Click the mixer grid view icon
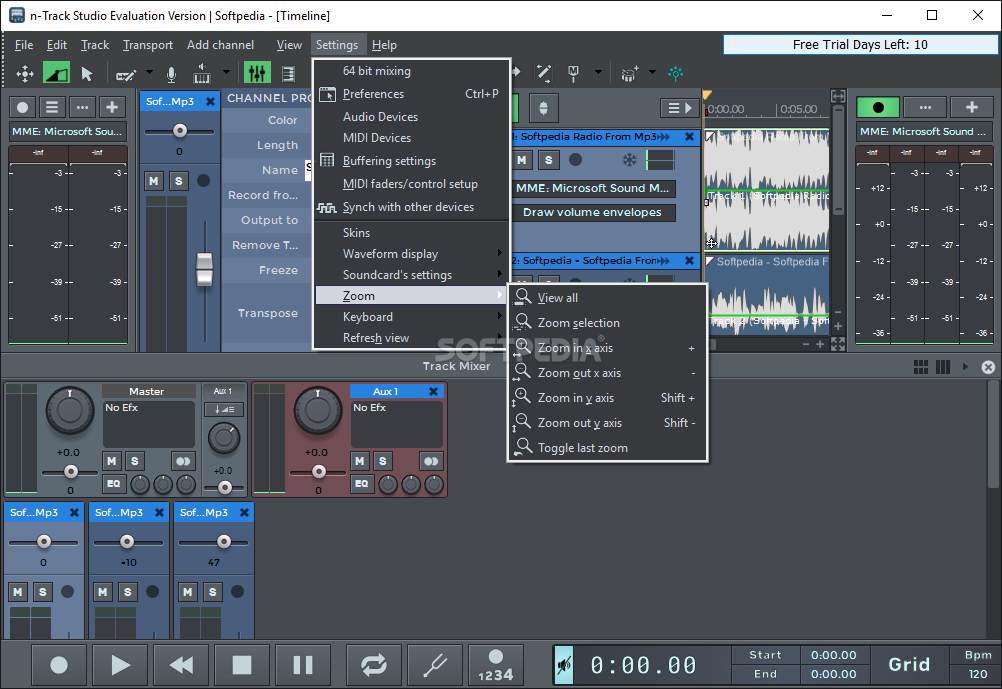This screenshot has width=1002, height=689. click(921, 367)
